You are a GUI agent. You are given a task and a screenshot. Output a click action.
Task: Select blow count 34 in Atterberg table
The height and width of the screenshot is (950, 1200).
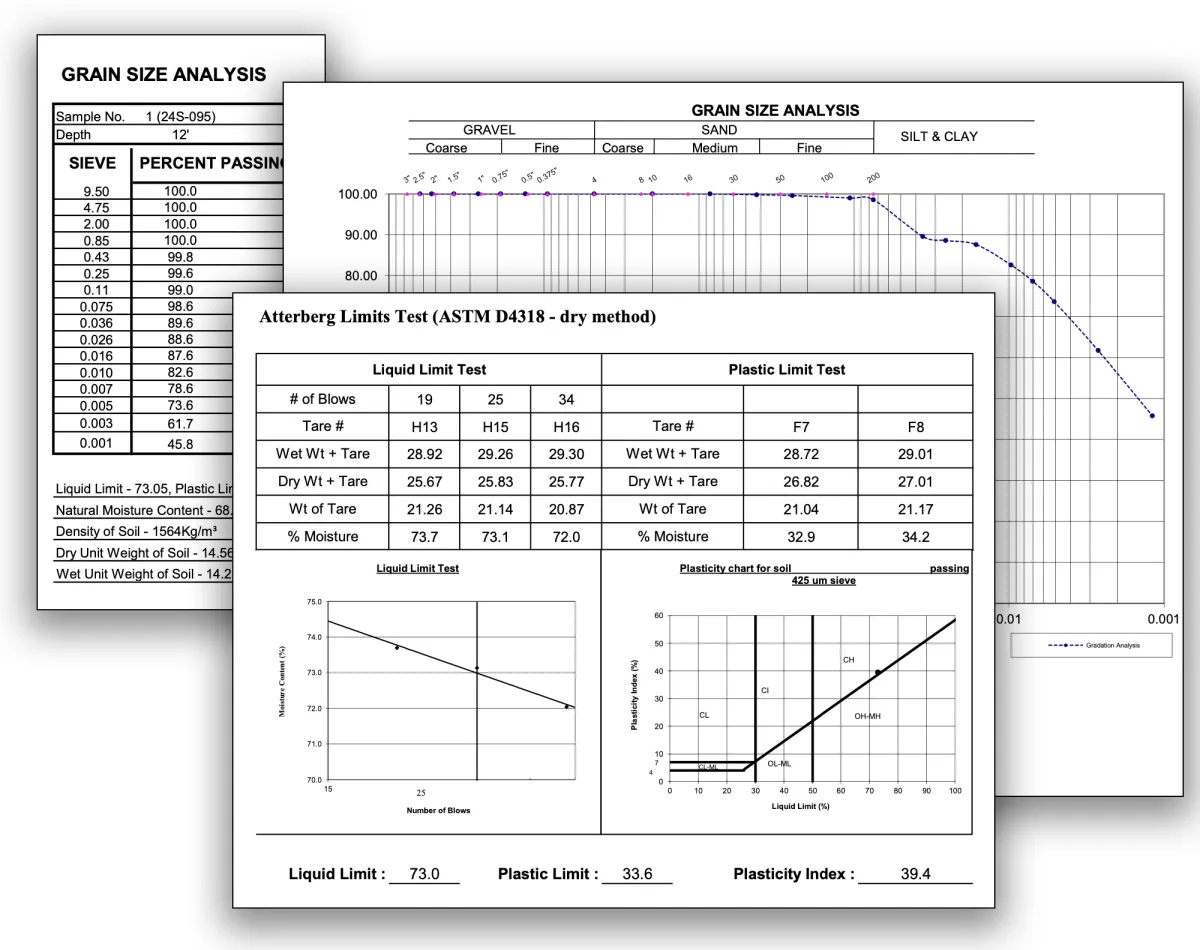566,399
